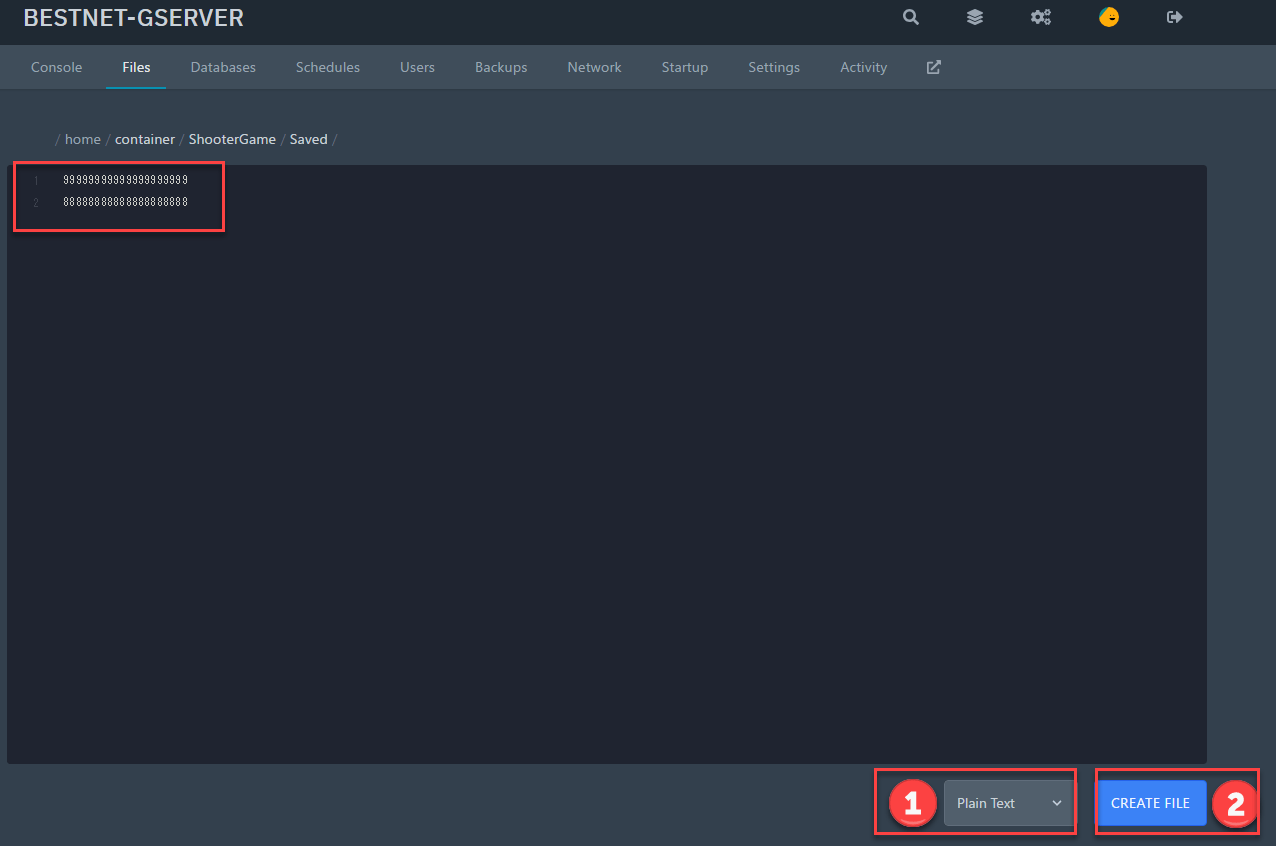
Task: Open admin settings gears icon
Action: click(x=1041, y=17)
